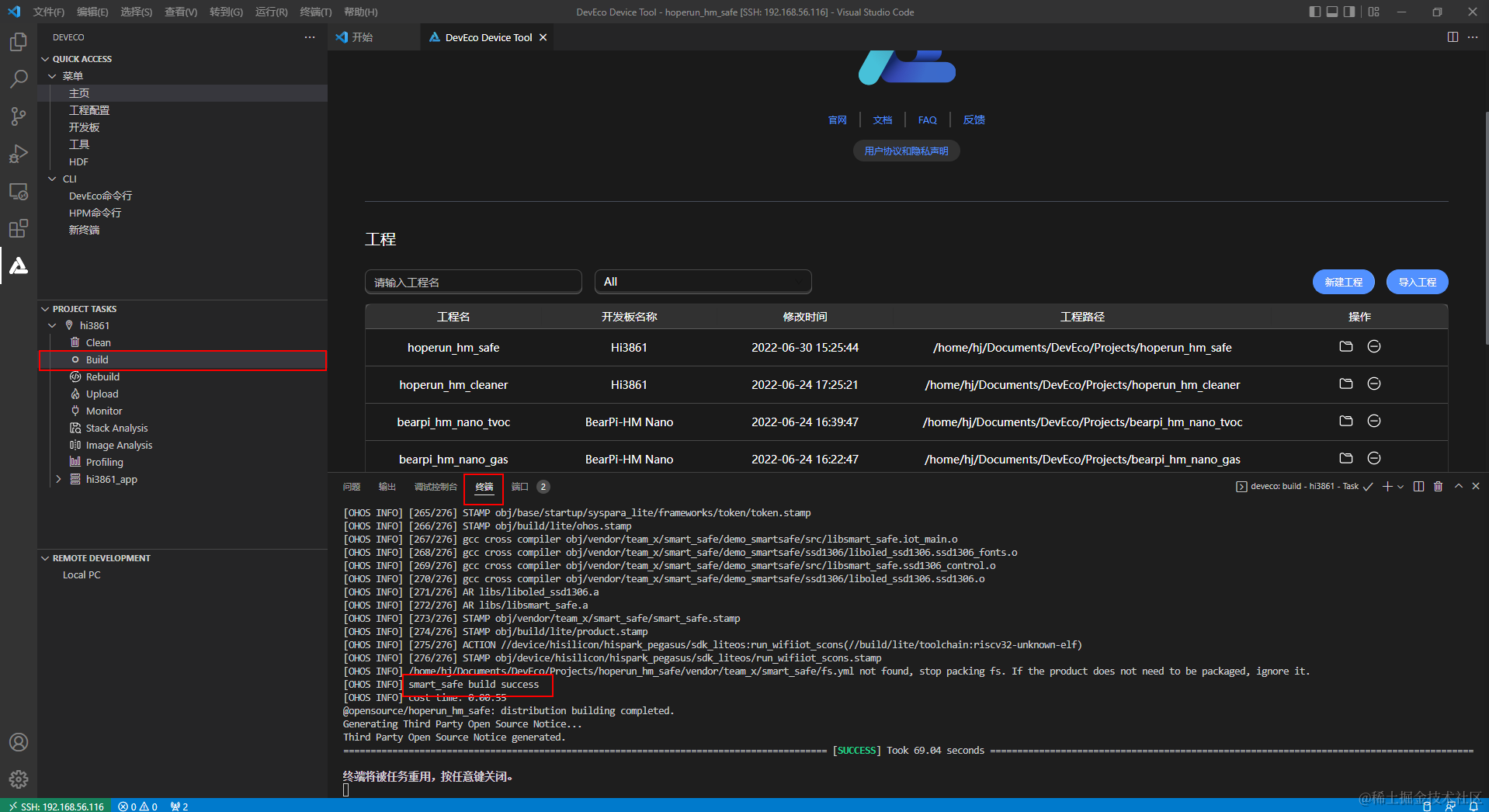Open the All board filter dropdown
Image resolution: width=1489 pixels, height=812 pixels.
(703, 282)
